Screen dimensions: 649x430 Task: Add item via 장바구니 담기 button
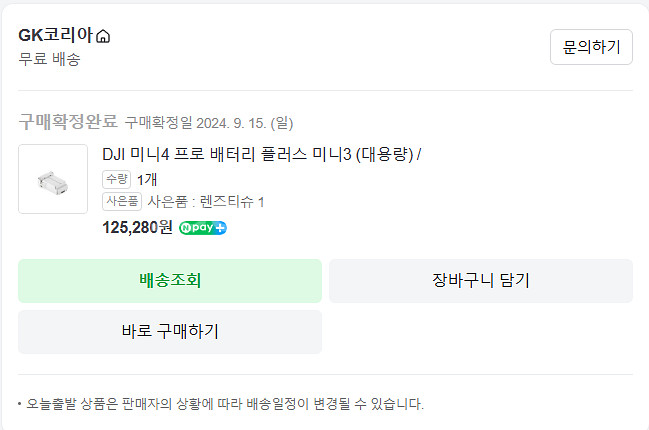481,280
